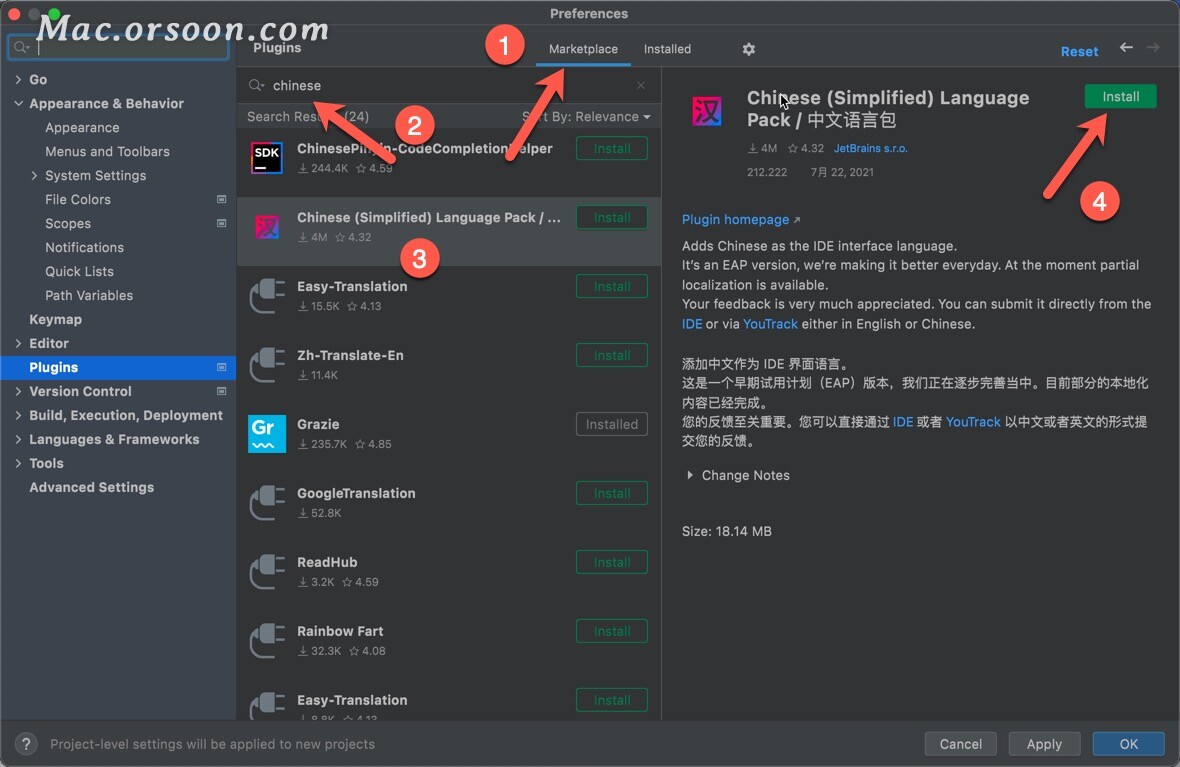Click the forward arrow next to Reset
Screen dimensions: 1180x767
point(1153,47)
